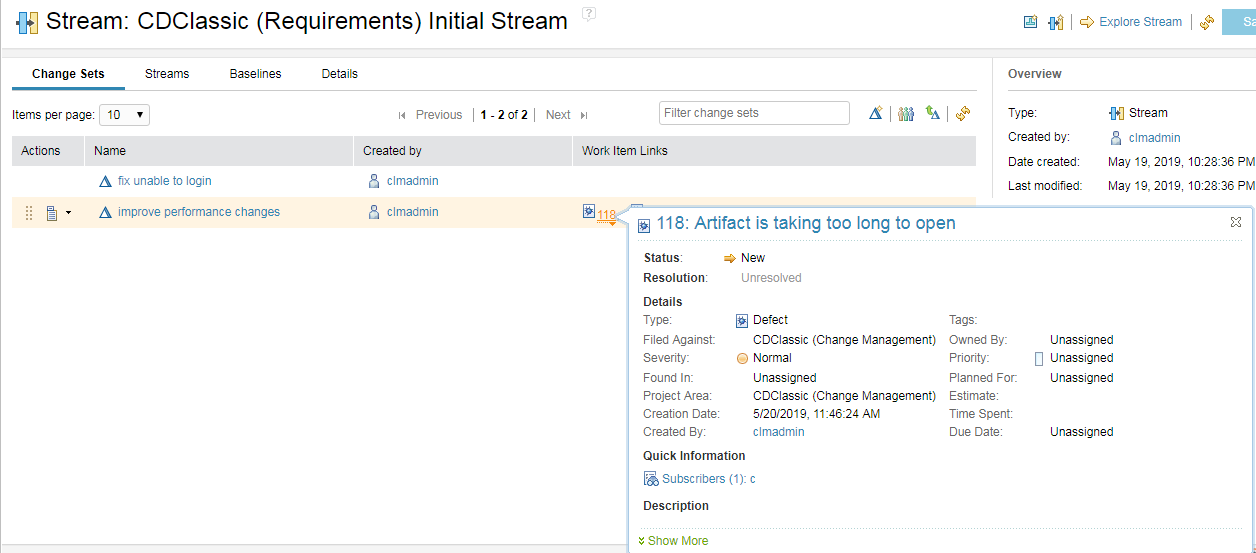This screenshot has width=1256, height=553.
Task: Click the deliver change set icon
Action: (933, 114)
